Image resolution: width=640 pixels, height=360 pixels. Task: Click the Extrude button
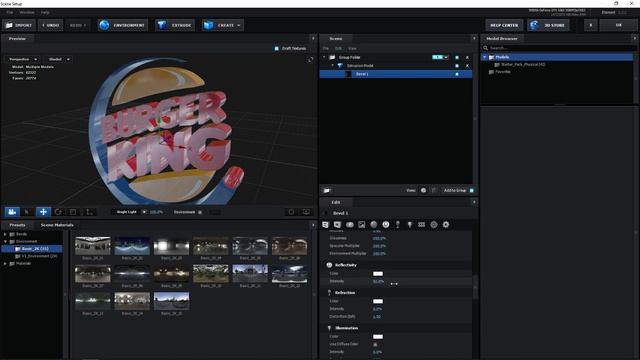[175, 25]
